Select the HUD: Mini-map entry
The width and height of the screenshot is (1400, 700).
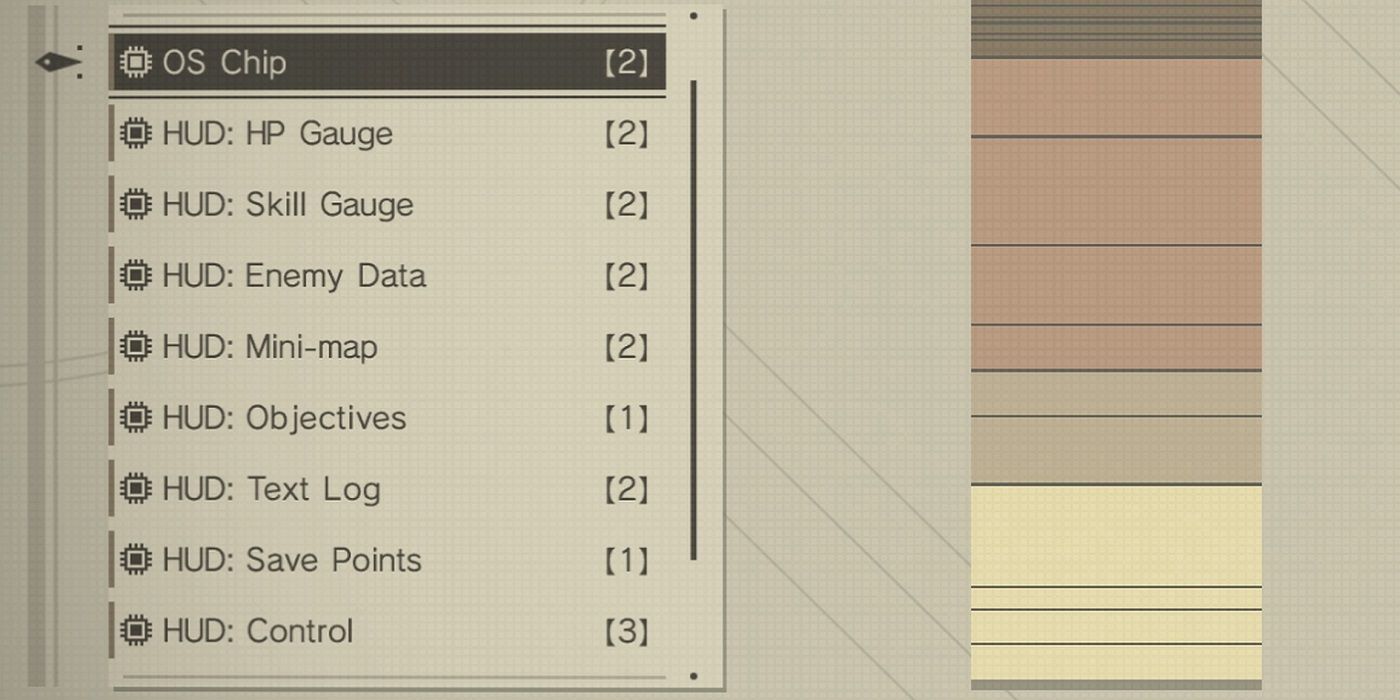[385, 346]
